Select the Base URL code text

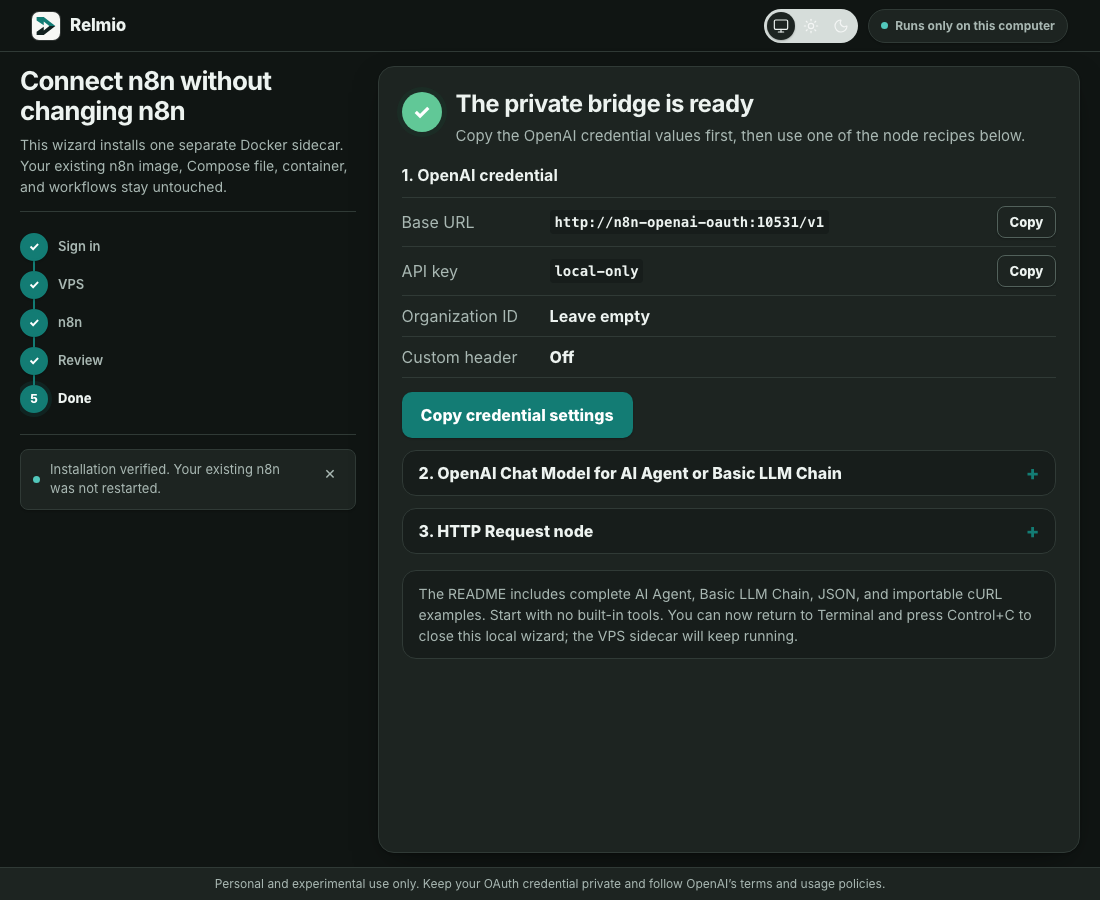click(689, 222)
